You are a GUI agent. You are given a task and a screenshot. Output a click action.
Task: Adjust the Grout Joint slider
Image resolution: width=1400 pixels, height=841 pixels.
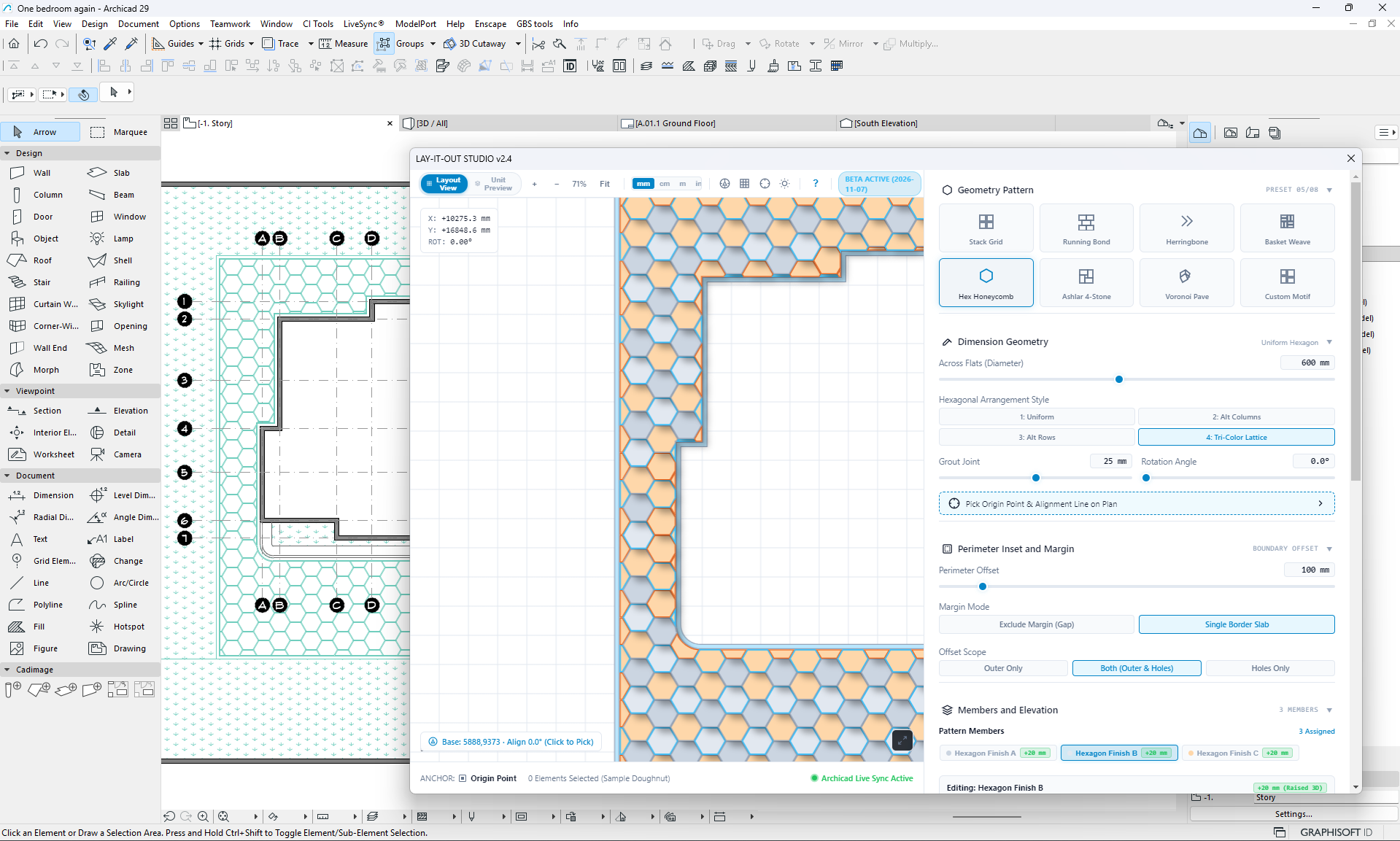tap(1036, 478)
